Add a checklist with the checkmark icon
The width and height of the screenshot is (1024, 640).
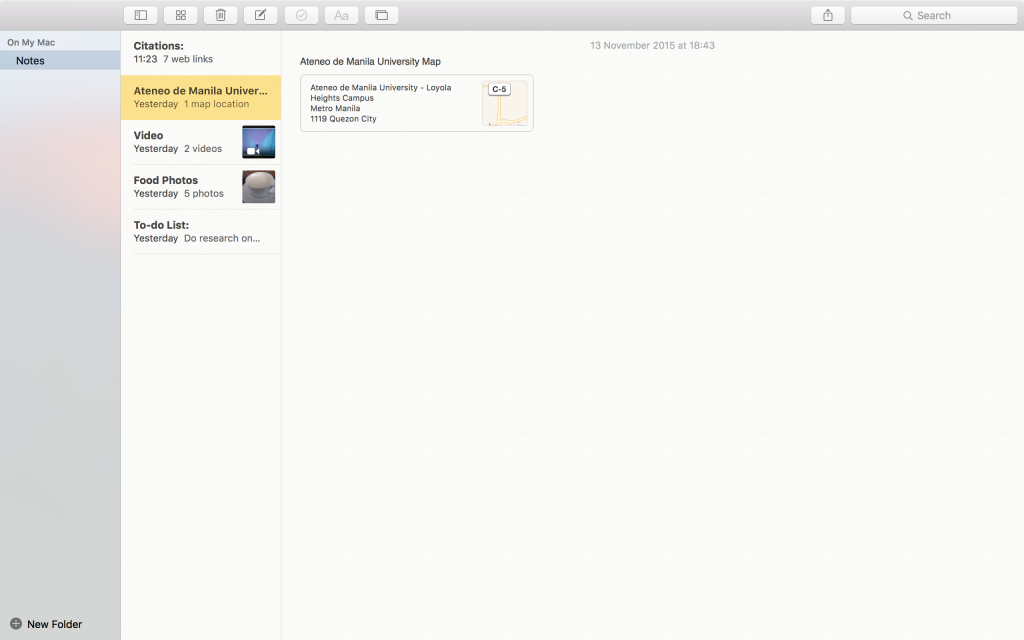(x=301, y=15)
